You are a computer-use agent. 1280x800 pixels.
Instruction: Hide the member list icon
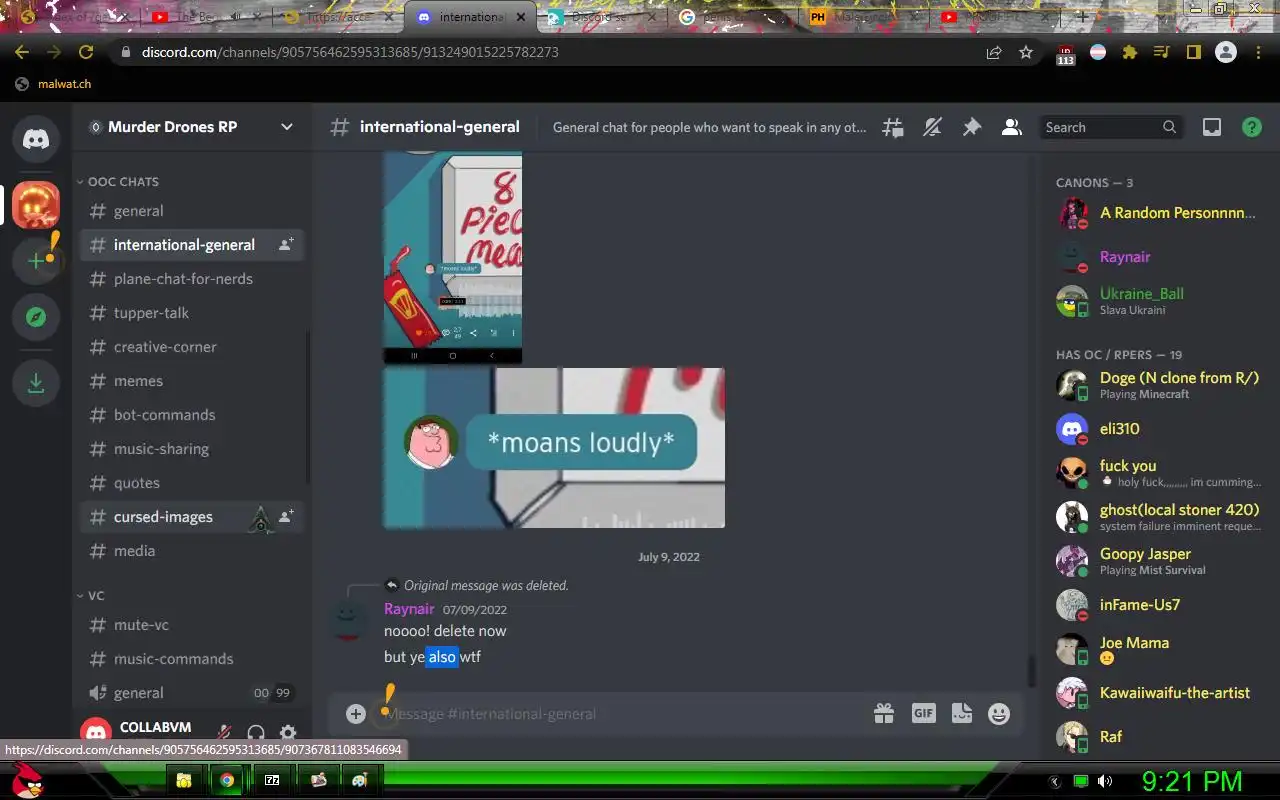click(x=1012, y=127)
